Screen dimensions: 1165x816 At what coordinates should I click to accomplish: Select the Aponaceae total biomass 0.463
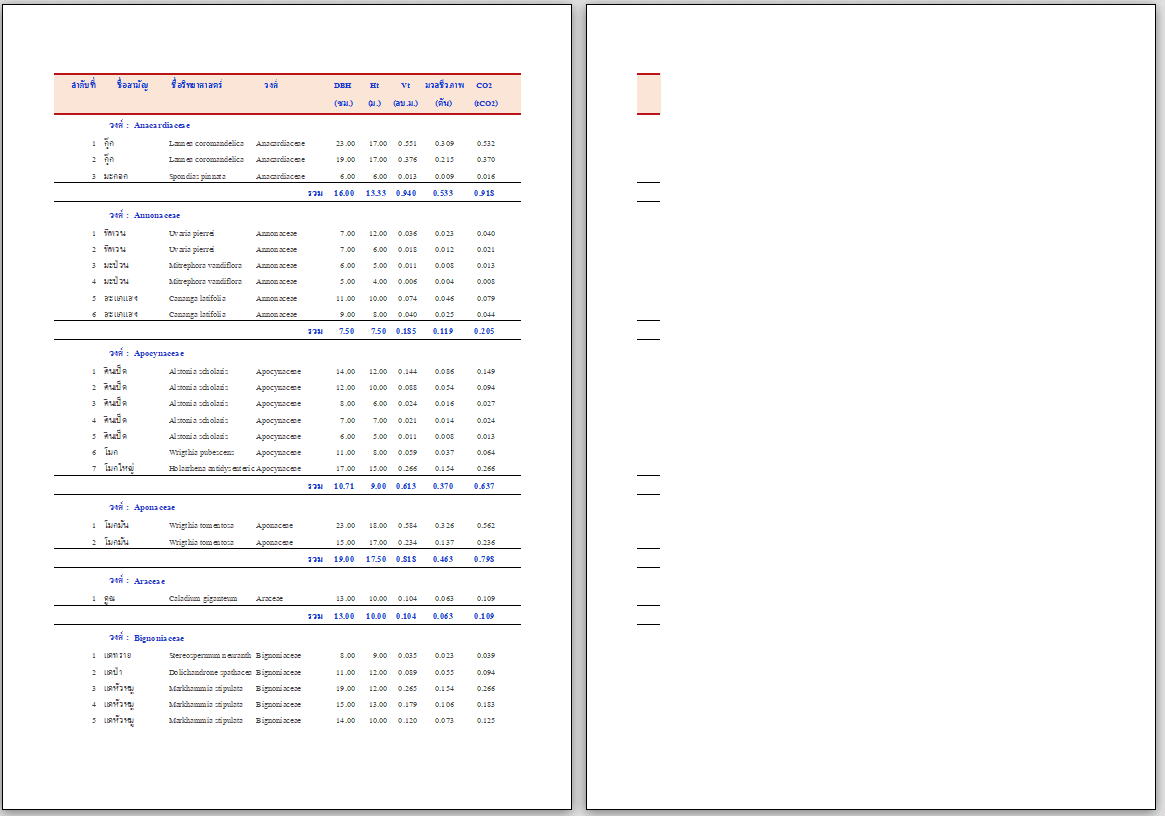443,560
